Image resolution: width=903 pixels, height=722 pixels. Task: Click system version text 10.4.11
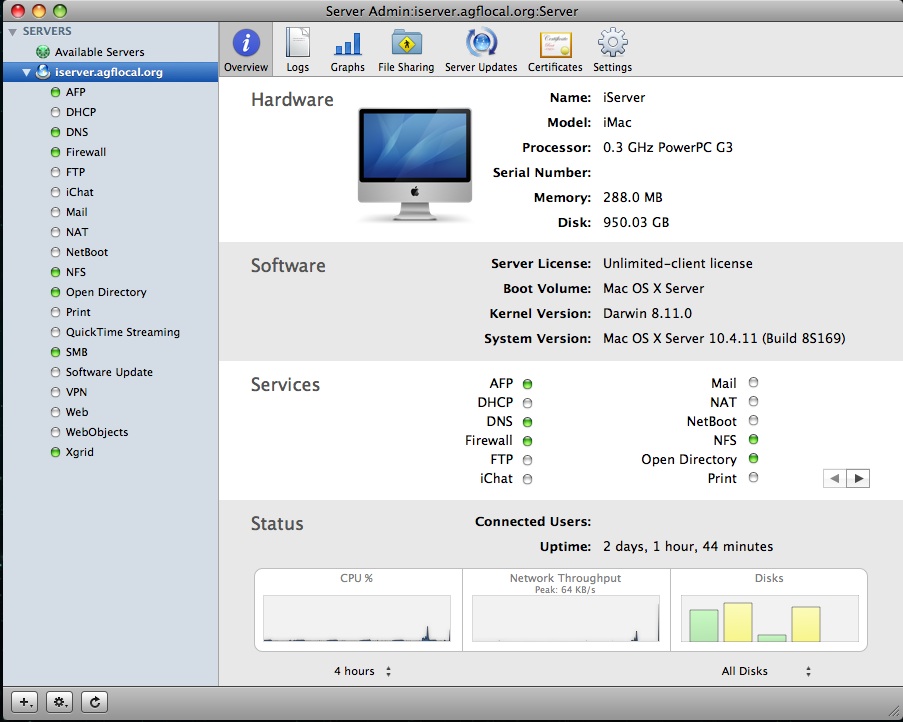pos(724,339)
